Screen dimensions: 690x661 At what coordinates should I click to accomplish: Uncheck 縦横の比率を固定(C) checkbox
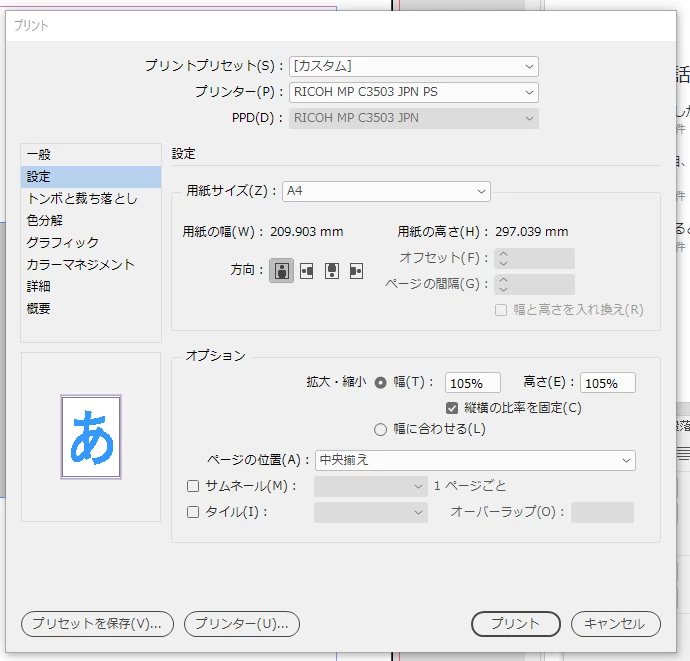pyautogui.click(x=452, y=408)
